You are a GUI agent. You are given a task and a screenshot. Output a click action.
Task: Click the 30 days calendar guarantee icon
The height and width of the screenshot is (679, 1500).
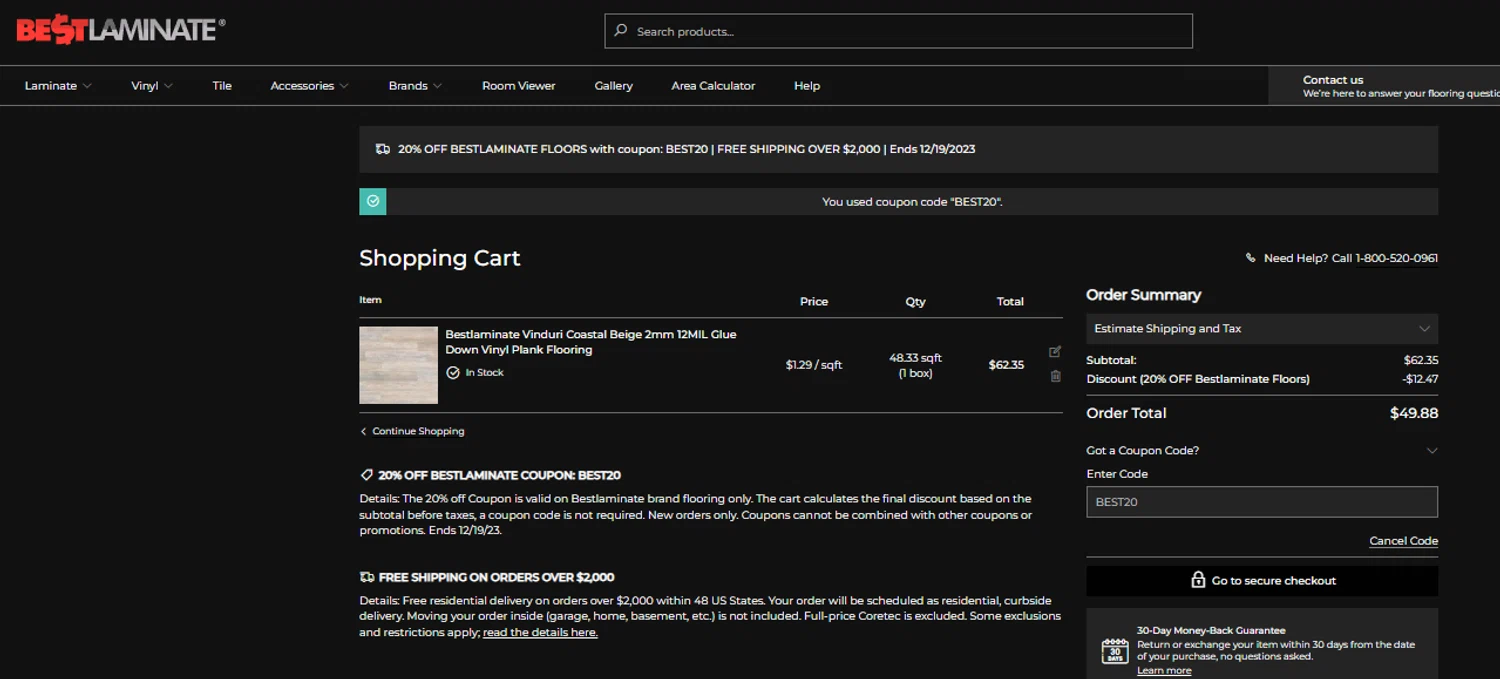tap(1115, 652)
